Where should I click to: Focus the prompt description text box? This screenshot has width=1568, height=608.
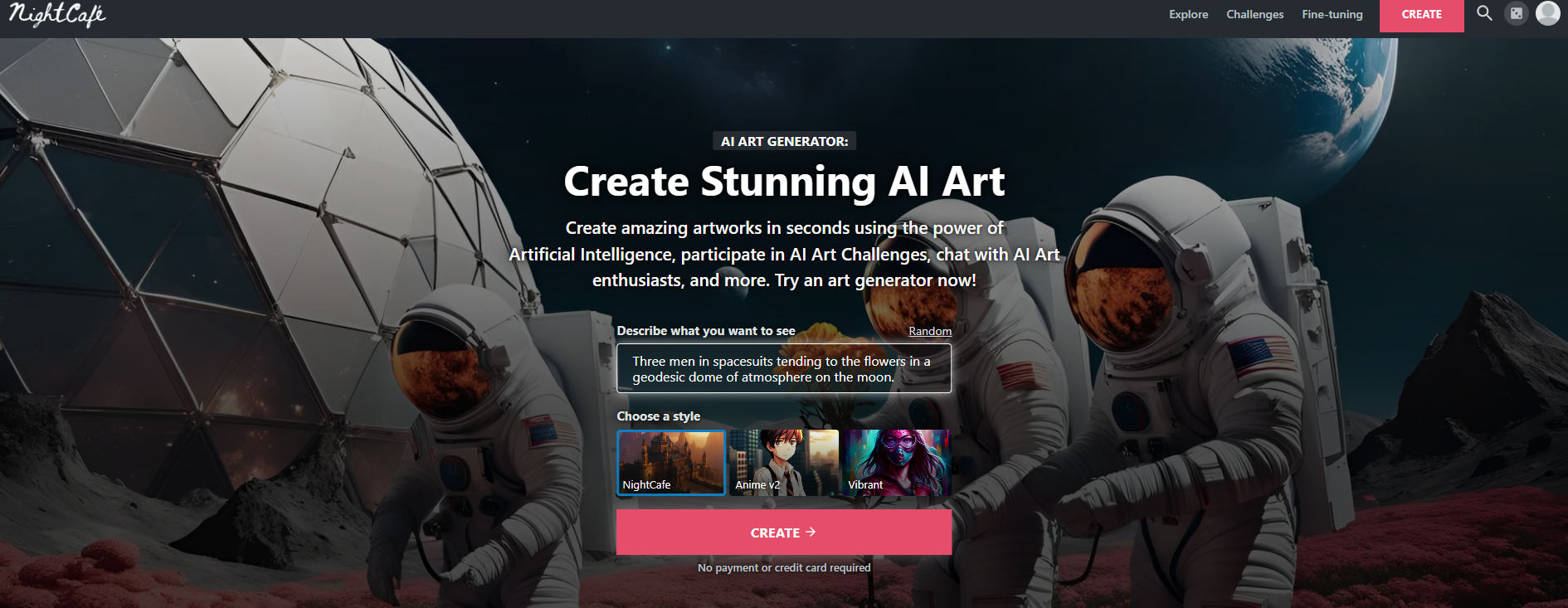[784, 368]
